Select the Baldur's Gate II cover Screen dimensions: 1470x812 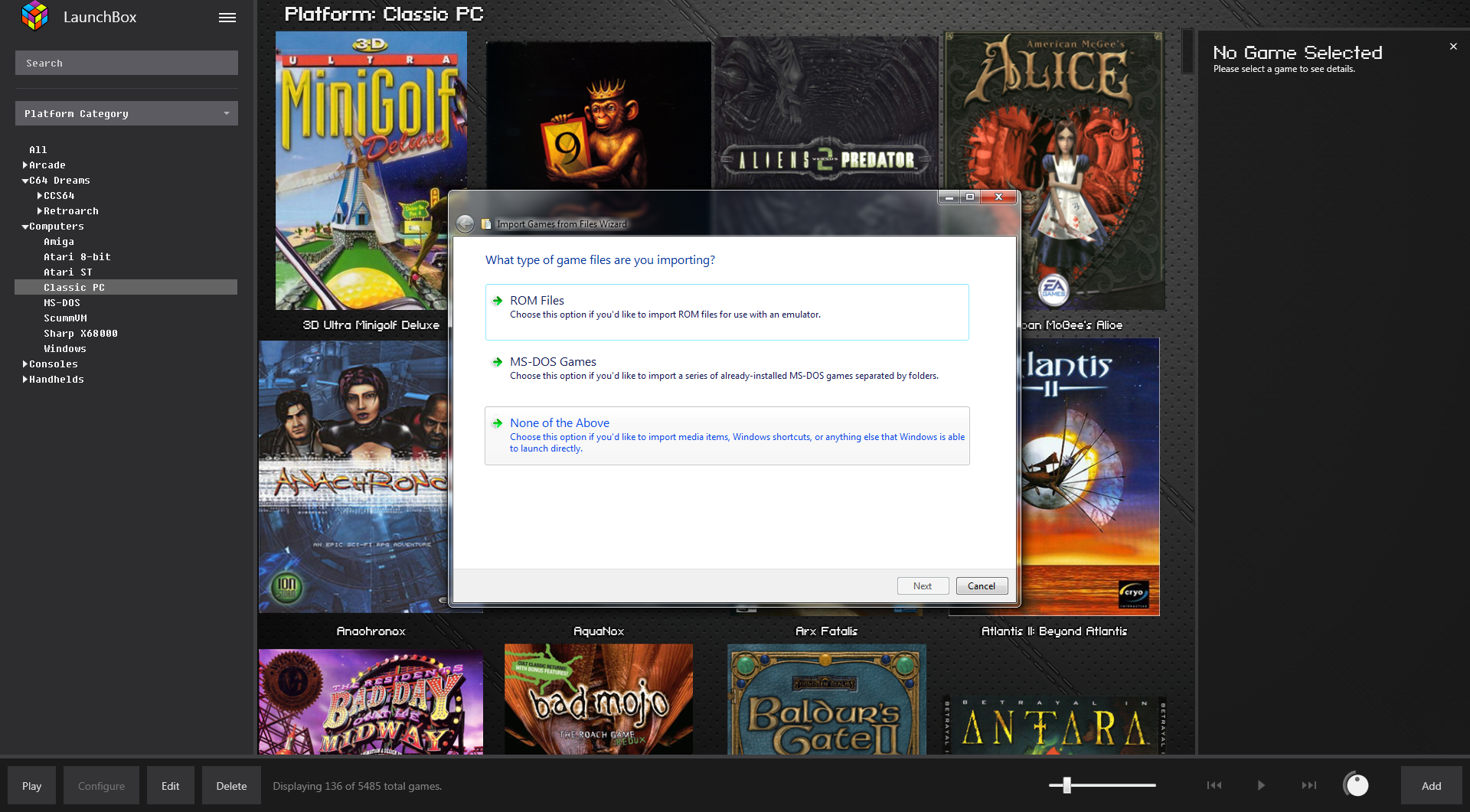(826, 699)
